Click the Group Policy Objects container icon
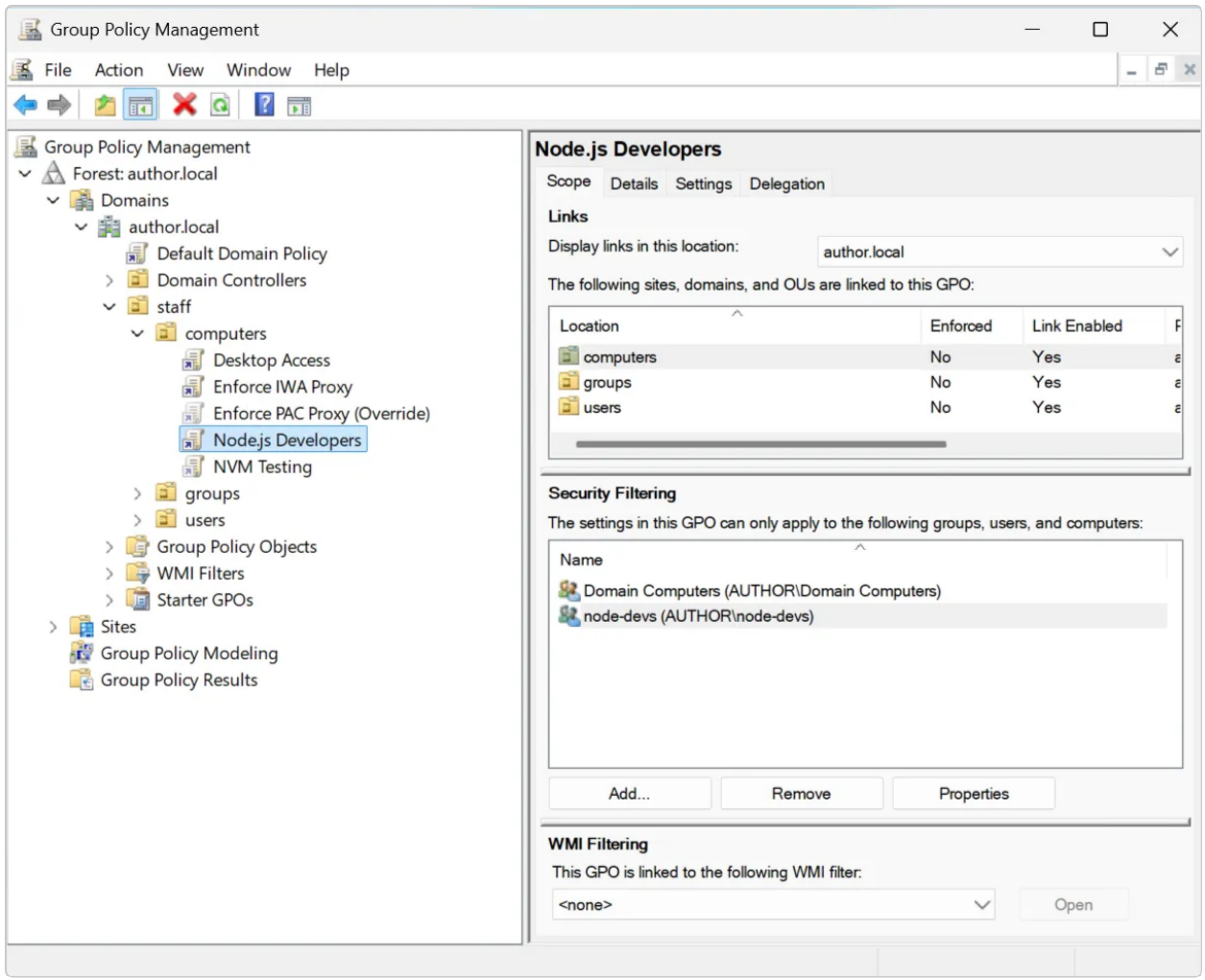Viewport: 1205px width, 980px height. pos(138,546)
